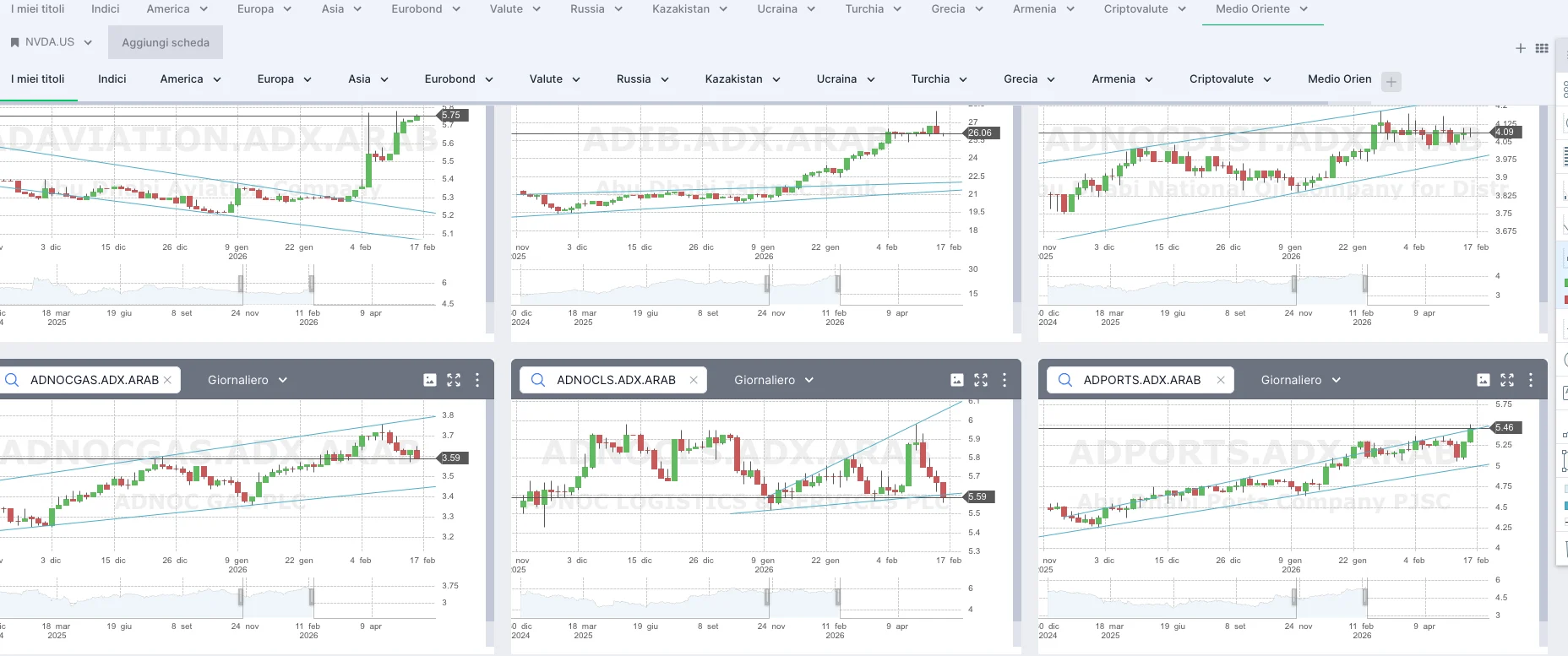Image resolution: width=1568 pixels, height=656 pixels.
Task: Select the second-row 'I miei titoli' tab
Action: [x=38, y=79]
